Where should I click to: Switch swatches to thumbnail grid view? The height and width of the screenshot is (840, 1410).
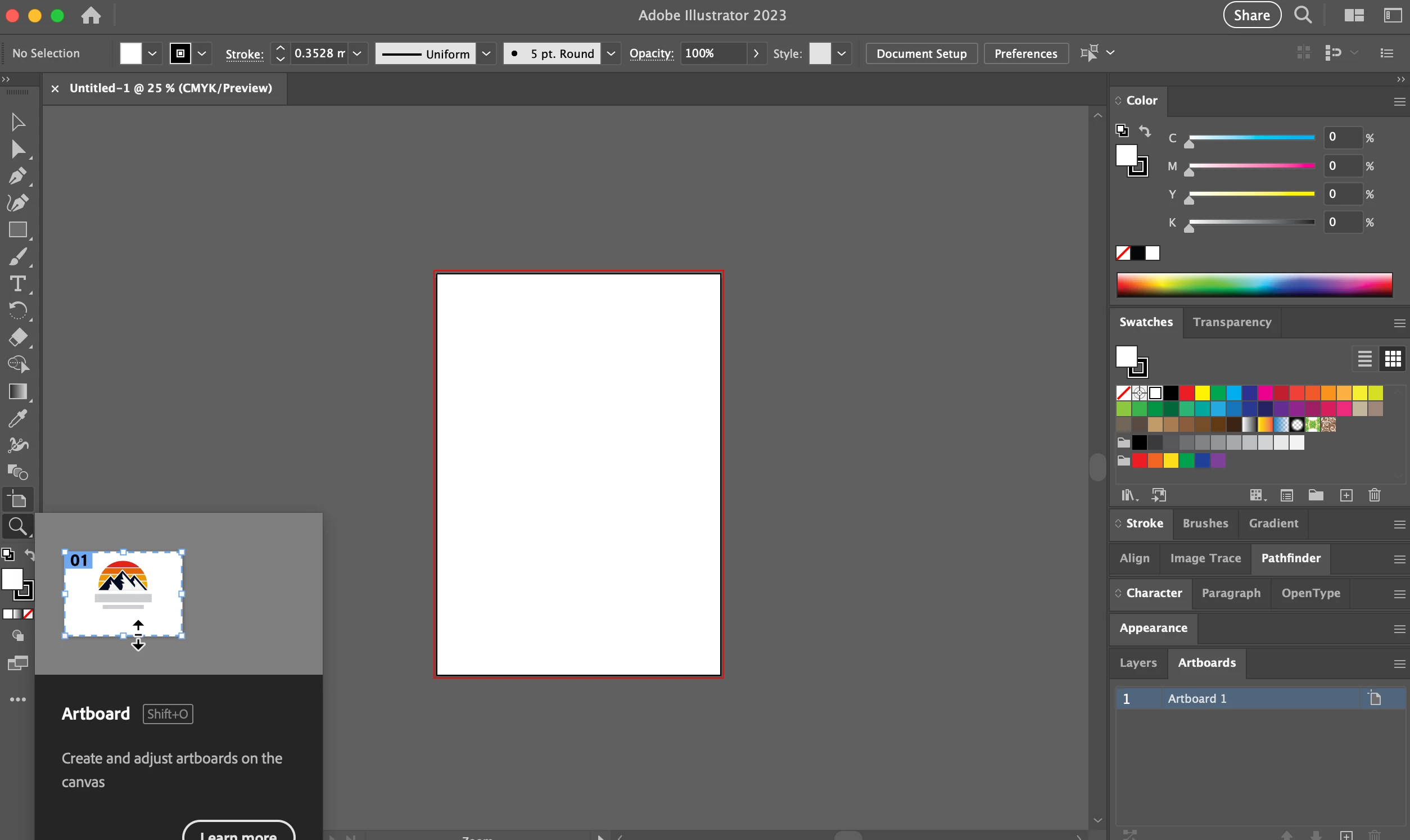[x=1393, y=359]
